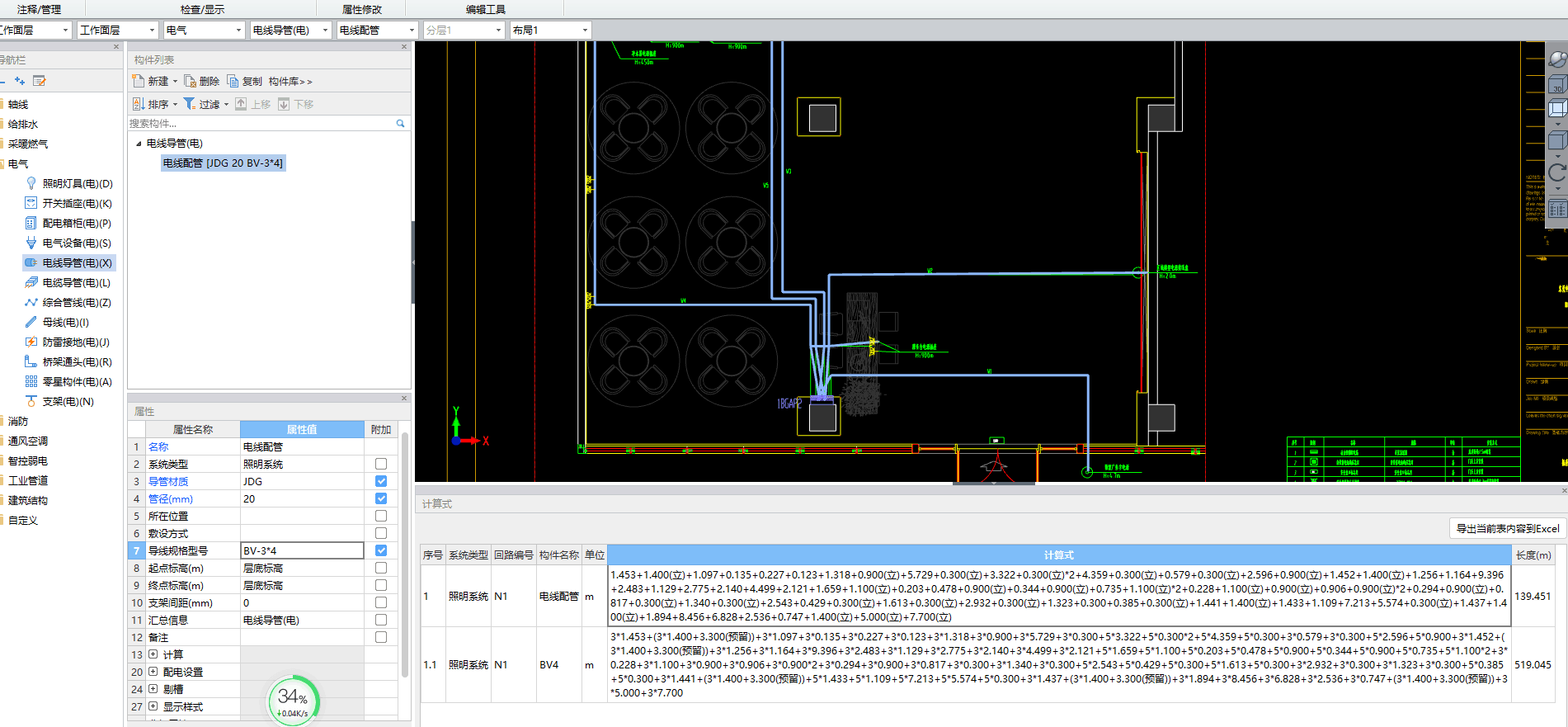
Task: Click the search magnifier in component list
Action: pyautogui.click(x=401, y=124)
